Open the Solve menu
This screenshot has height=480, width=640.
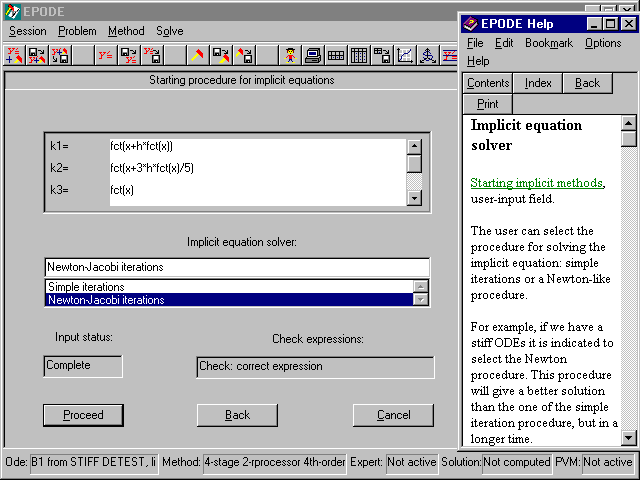tap(170, 31)
